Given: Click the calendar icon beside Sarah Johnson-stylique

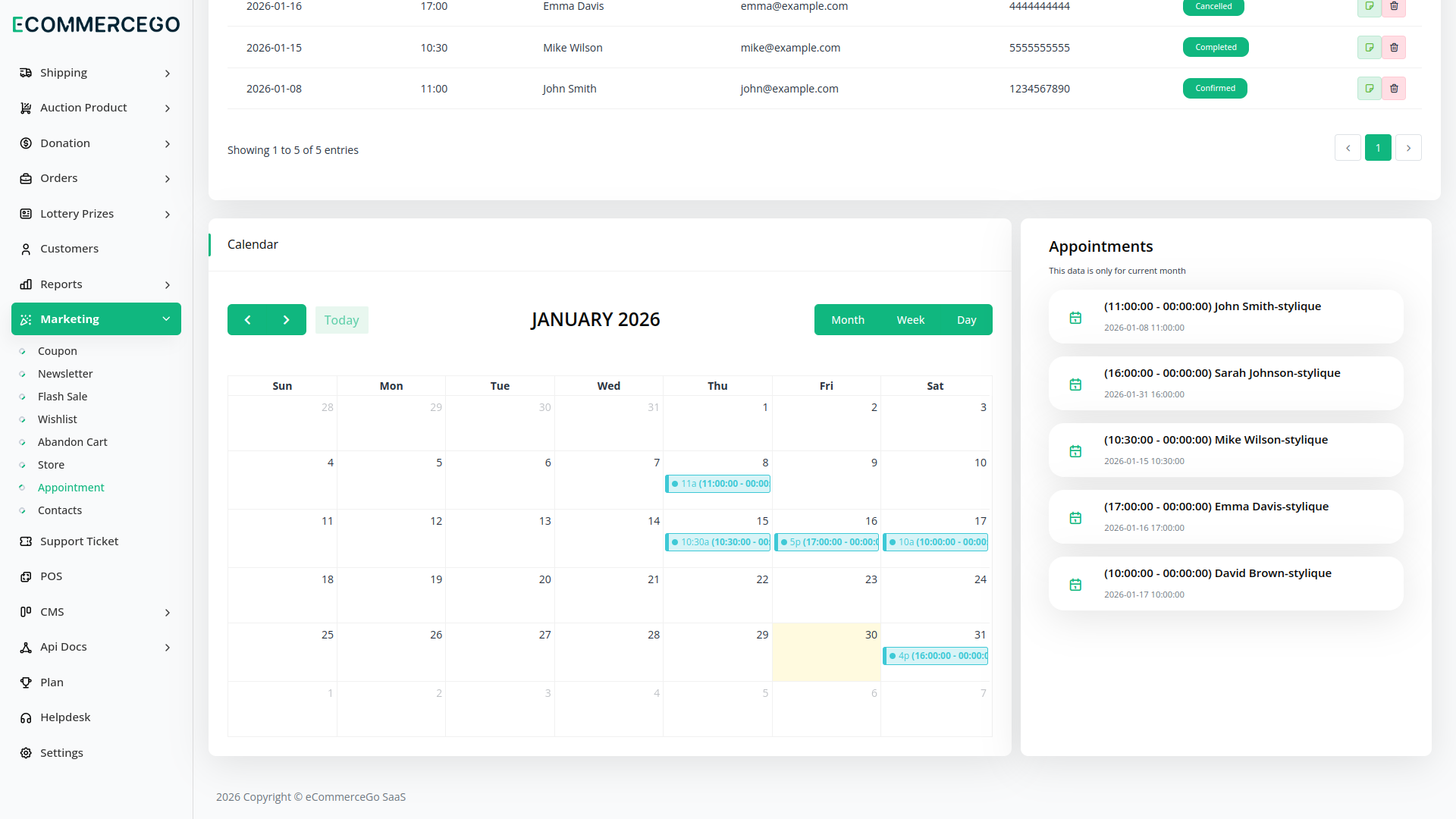Looking at the screenshot, I should [1075, 384].
